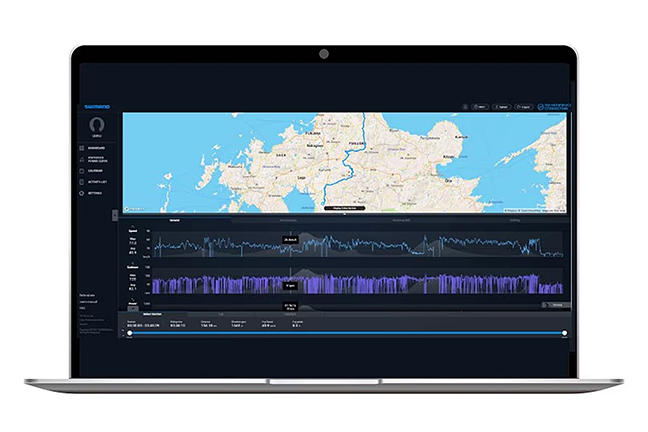Select the Pedaling Skill tab
This screenshot has width=648, height=432.
tap(401, 220)
